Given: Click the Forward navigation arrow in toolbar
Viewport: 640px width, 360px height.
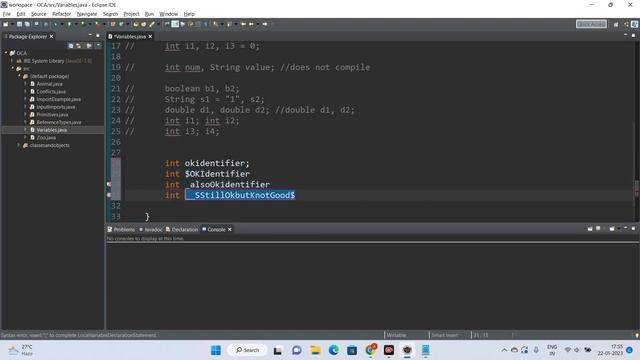Looking at the screenshot, I should coord(265,24).
